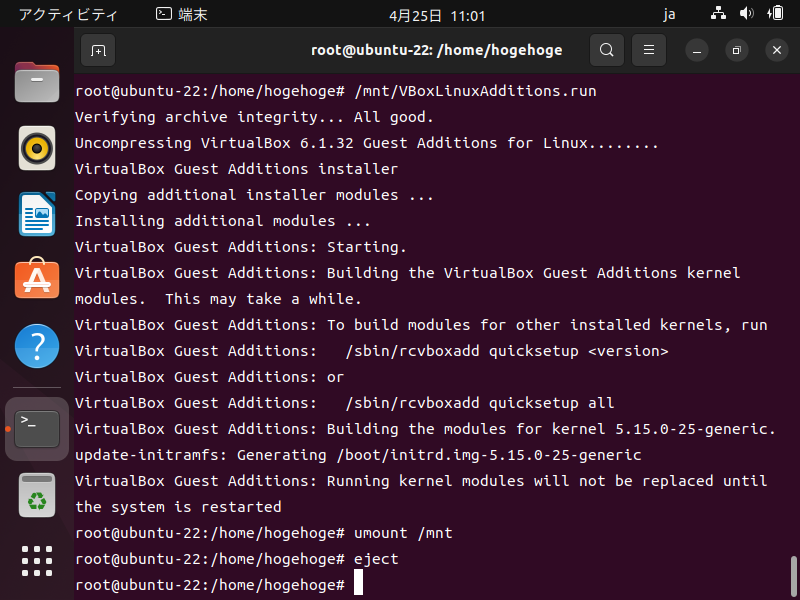Screen dimensions: 800x600
Task: Click the 'Verifying archive integrity... All good.' line
Action: [254, 117]
